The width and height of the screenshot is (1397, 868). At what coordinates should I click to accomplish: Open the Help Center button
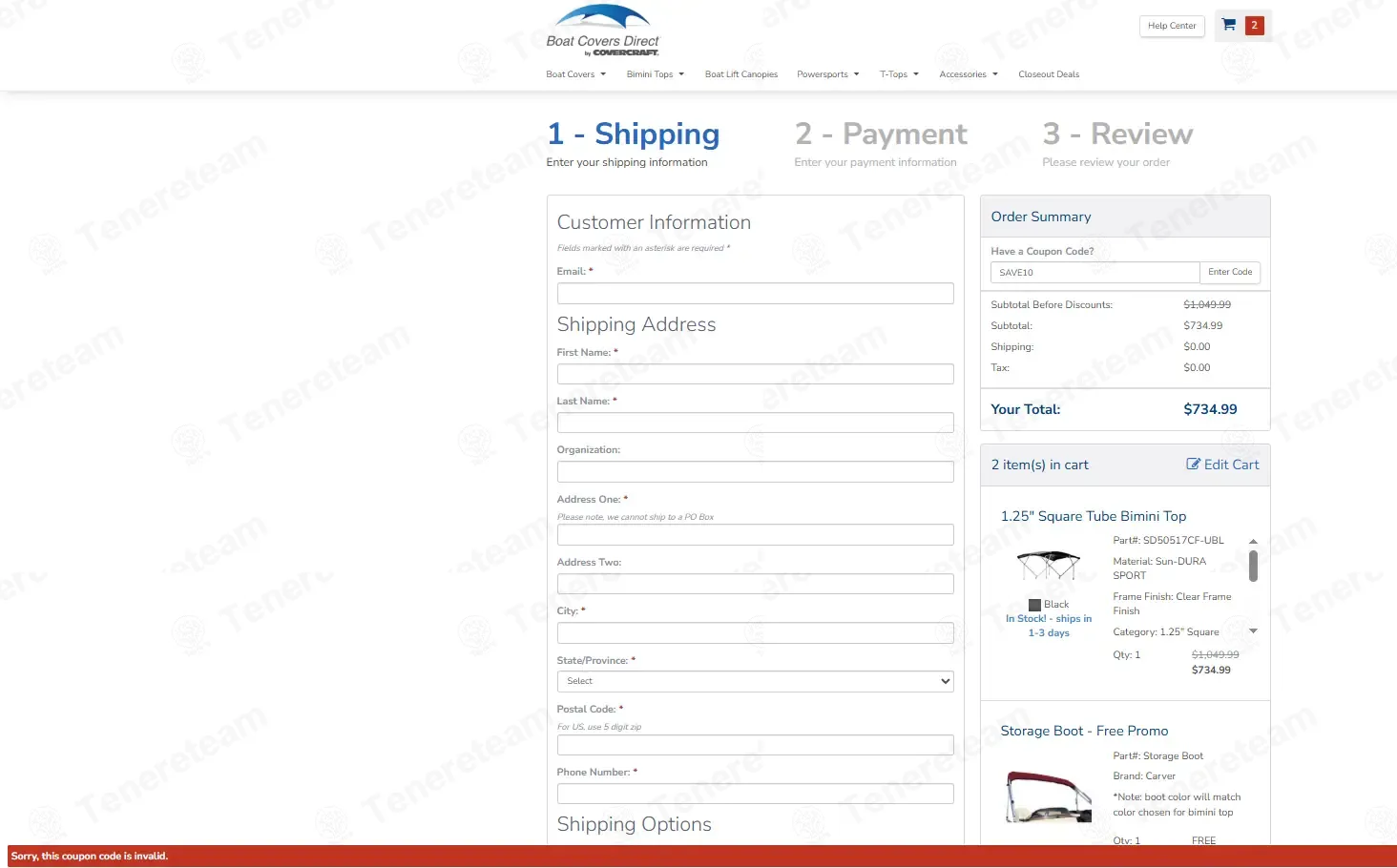tap(1172, 26)
